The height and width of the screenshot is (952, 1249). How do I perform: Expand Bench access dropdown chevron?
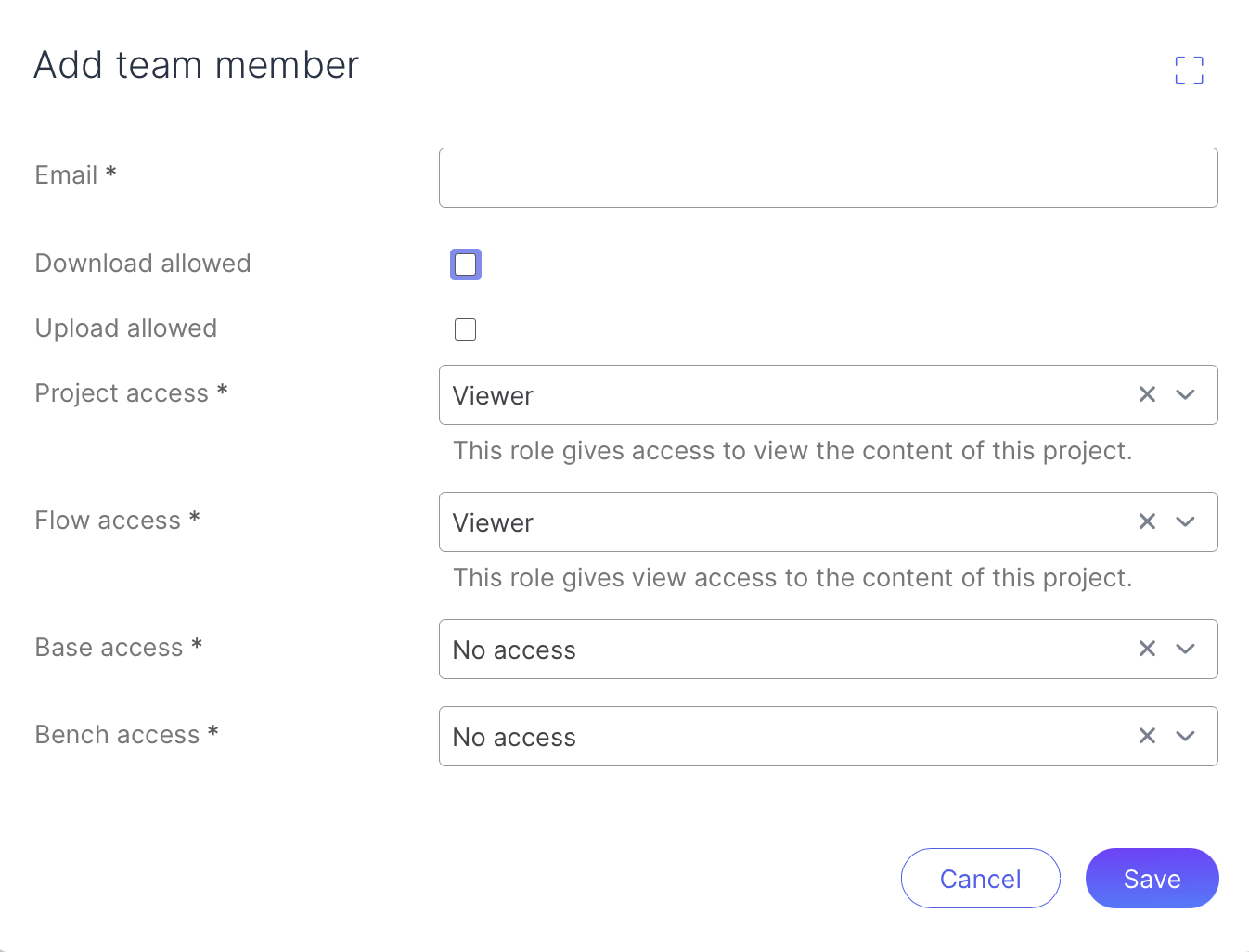coord(1185,736)
